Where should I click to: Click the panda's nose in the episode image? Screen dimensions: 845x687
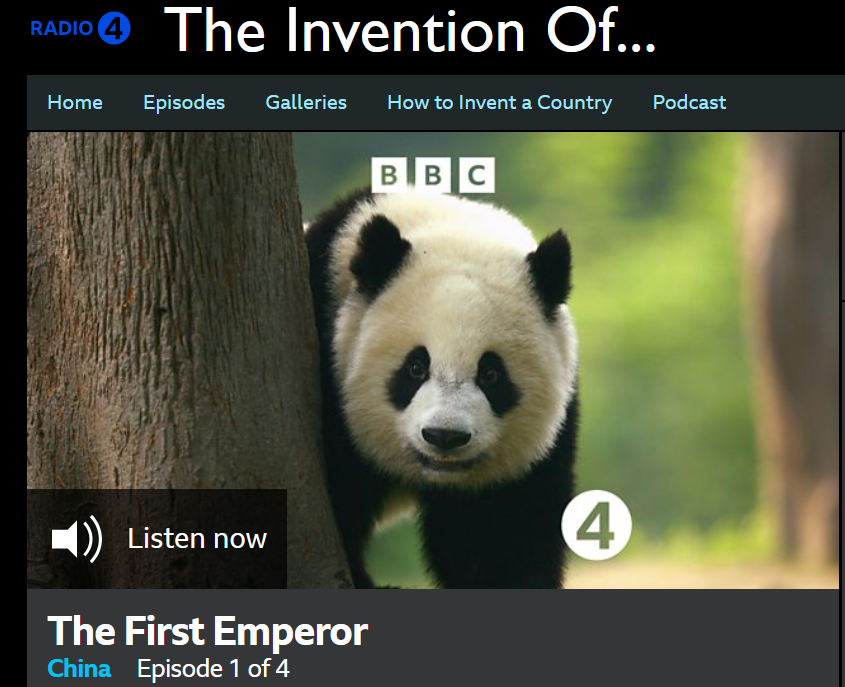446,438
